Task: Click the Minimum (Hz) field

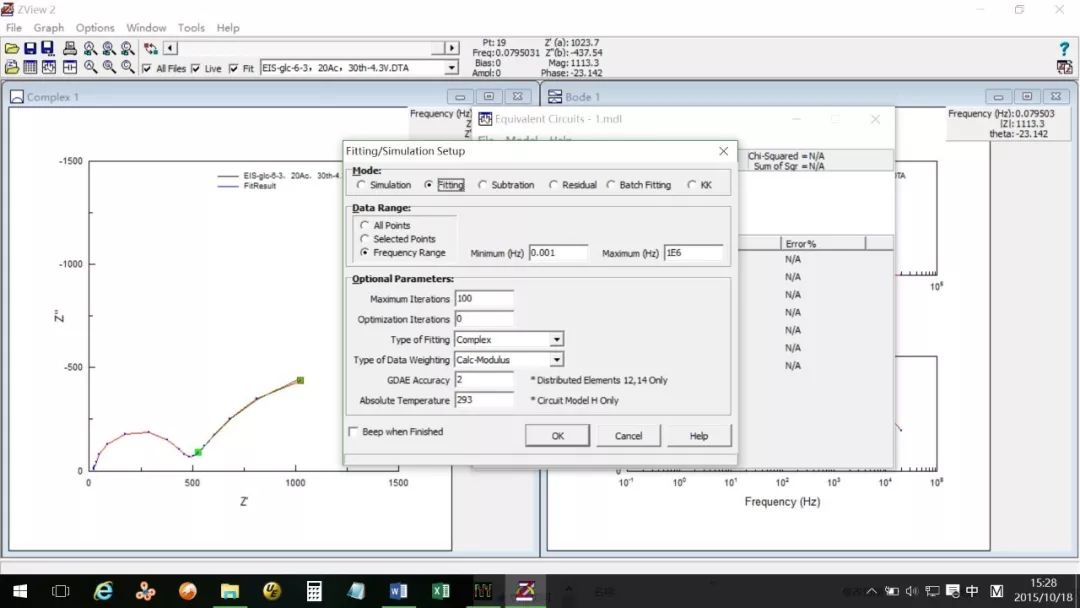Action: [x=558, y=253]
